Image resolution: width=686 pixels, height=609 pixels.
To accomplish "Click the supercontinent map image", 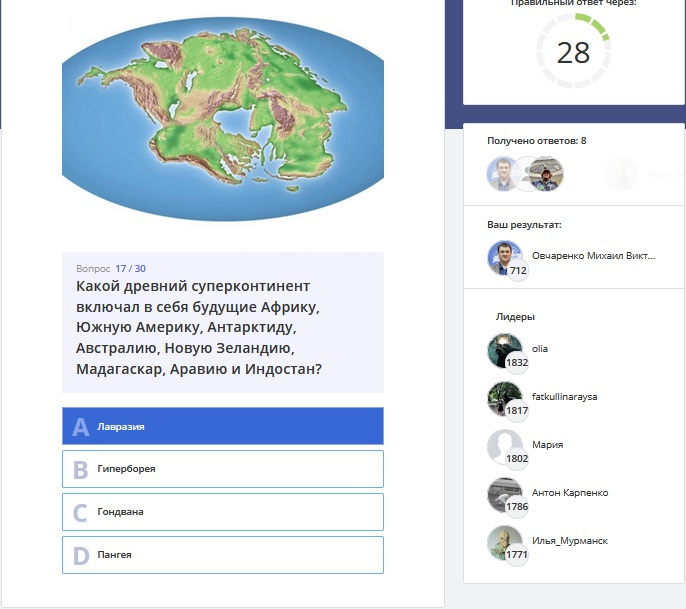I will tap(223, 119).
